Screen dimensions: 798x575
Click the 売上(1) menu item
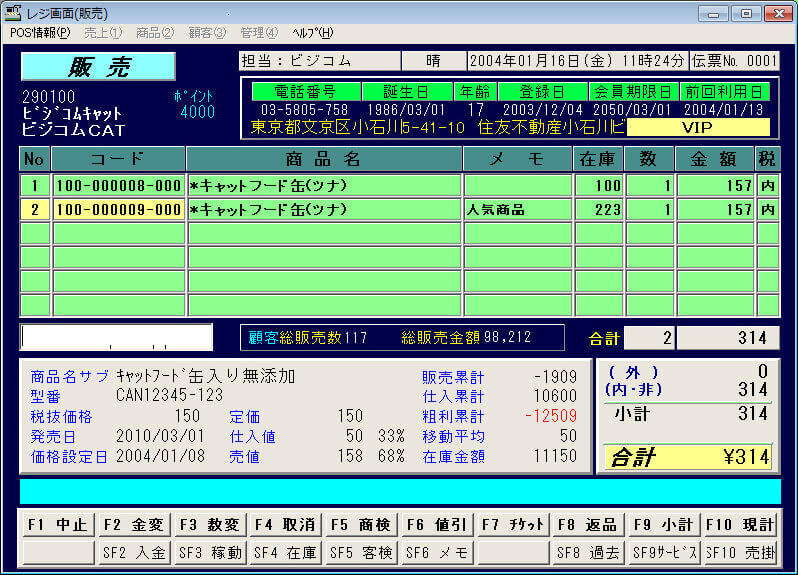pyautogui.click(x=103, y=32)
